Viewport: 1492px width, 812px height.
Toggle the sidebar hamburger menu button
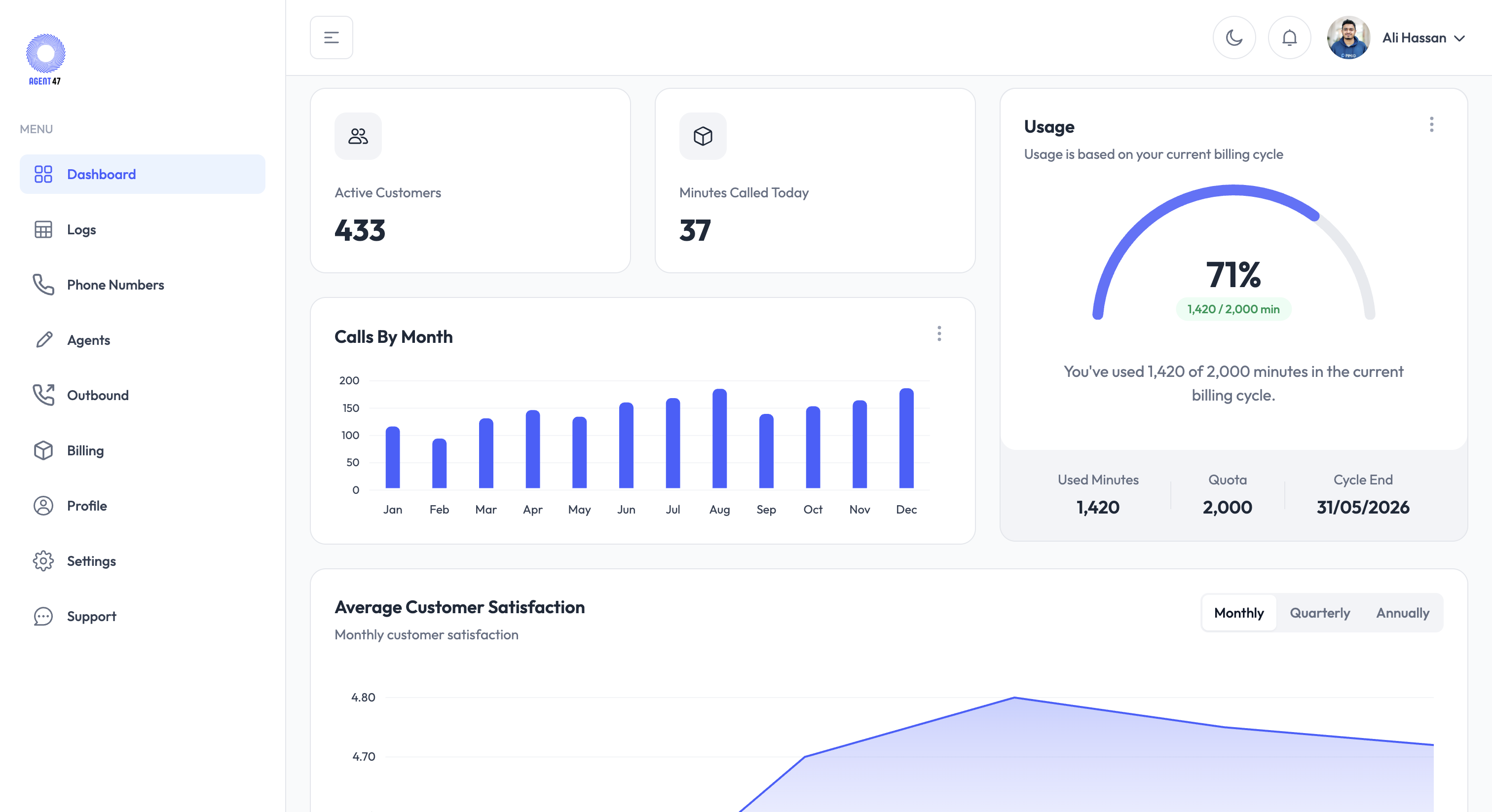331,37
